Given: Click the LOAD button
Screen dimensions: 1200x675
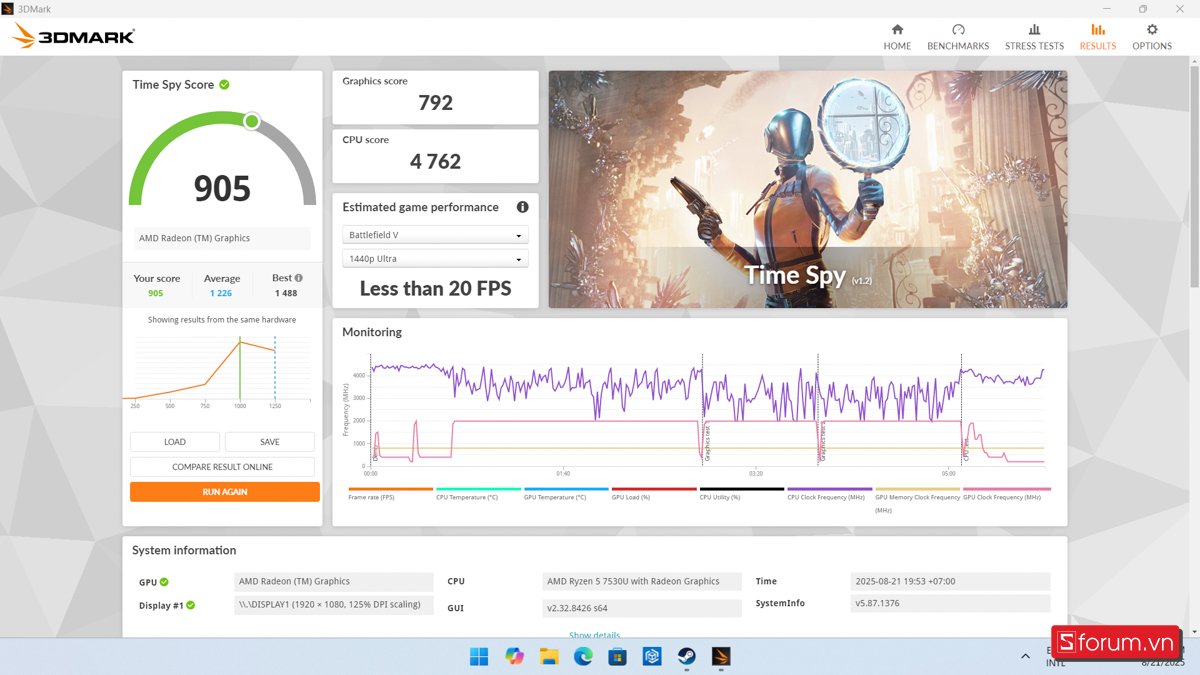Looking at the screenshot, I should pyautogui.click(x=175, y=442).
